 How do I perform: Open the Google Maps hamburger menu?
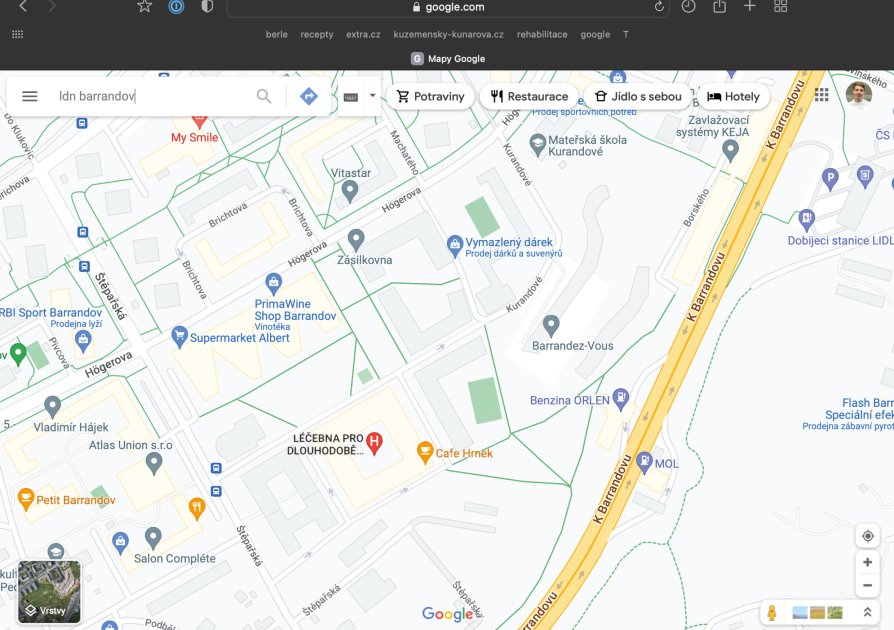(x=30, y=96)
